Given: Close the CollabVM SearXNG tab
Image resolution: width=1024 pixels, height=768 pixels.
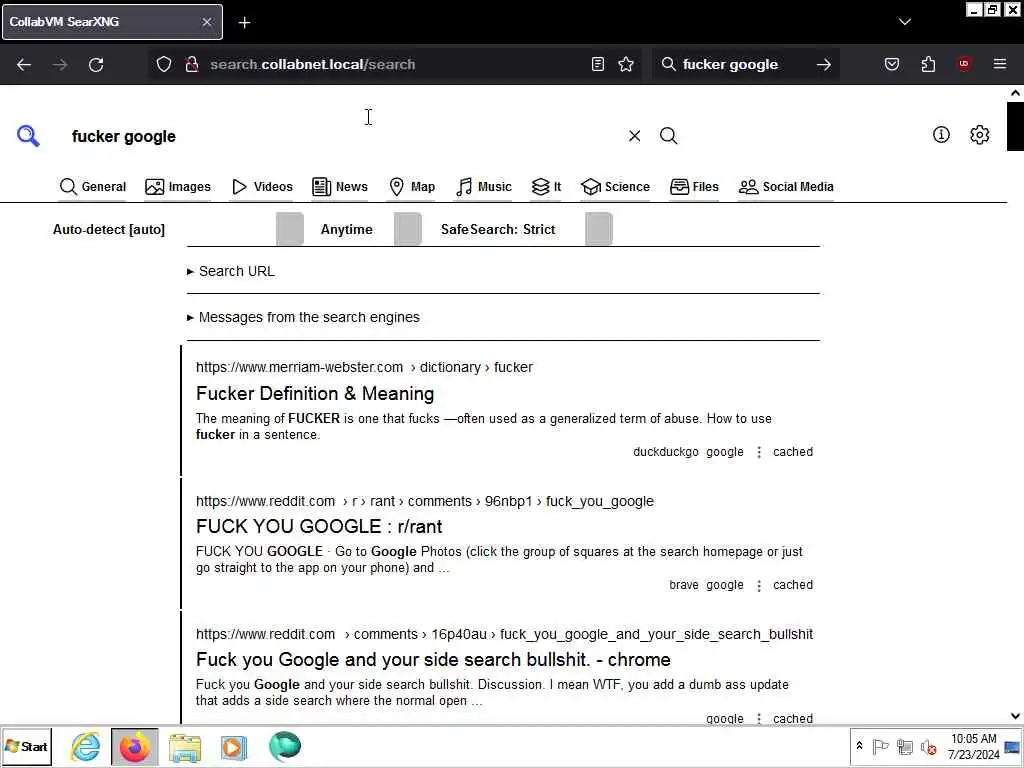Looking at the screenshot, I should coord(206,22).
